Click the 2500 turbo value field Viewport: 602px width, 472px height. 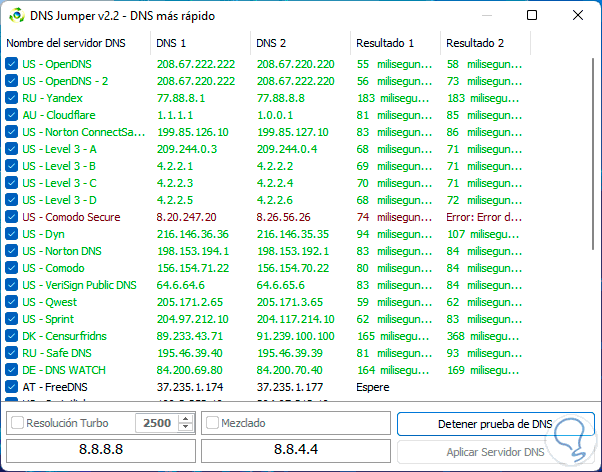click(157, 423)
